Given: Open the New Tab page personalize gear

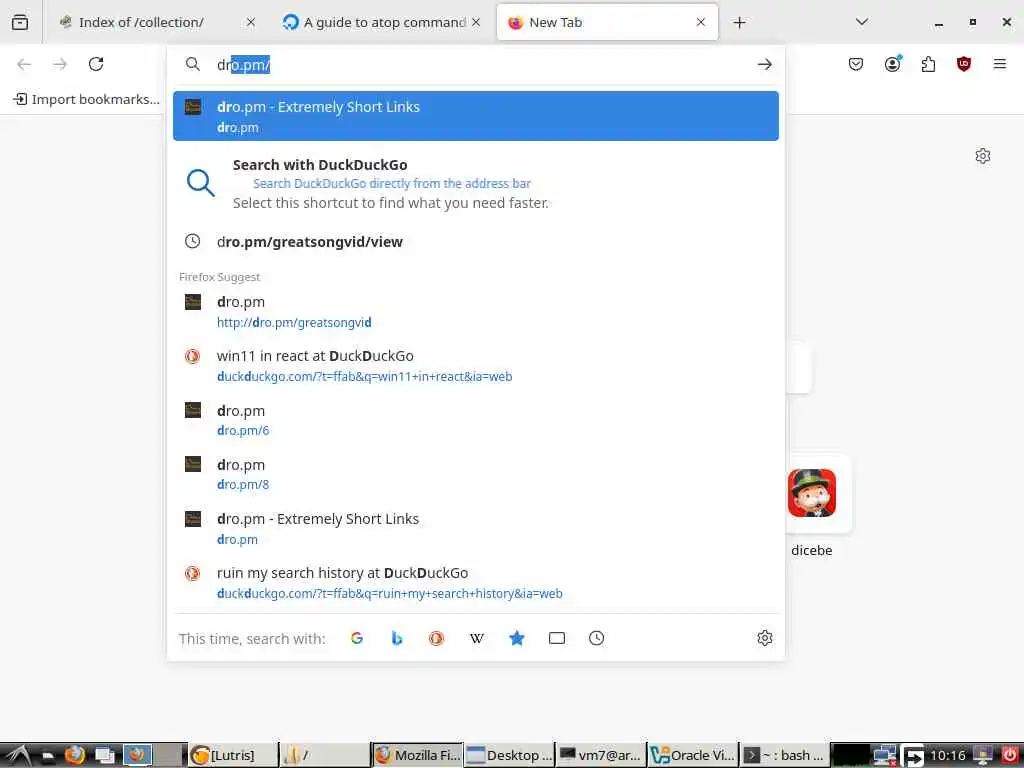Looking at the screenshot, I should click(x=983, y=156).
